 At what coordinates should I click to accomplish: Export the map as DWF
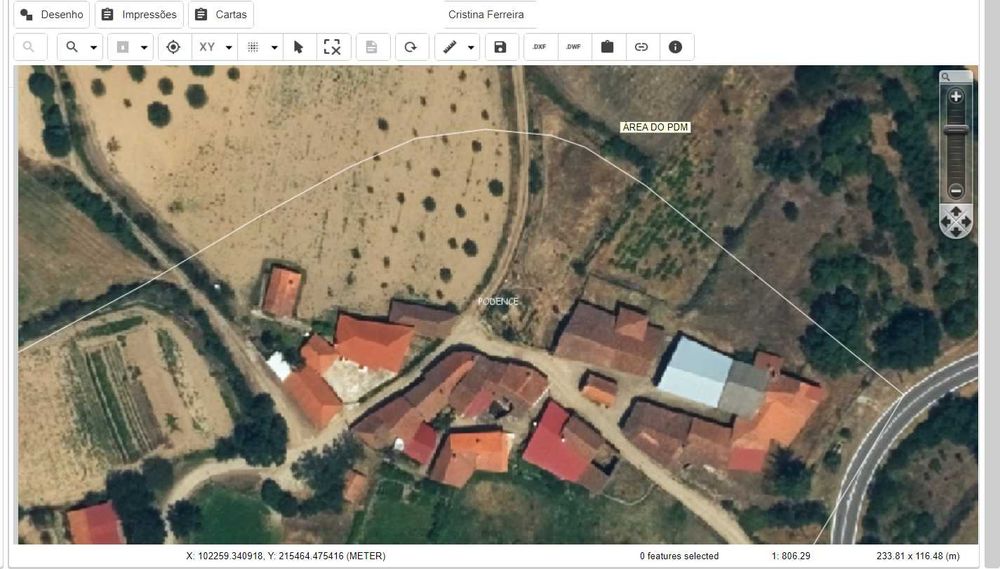(x=573, y=47)
